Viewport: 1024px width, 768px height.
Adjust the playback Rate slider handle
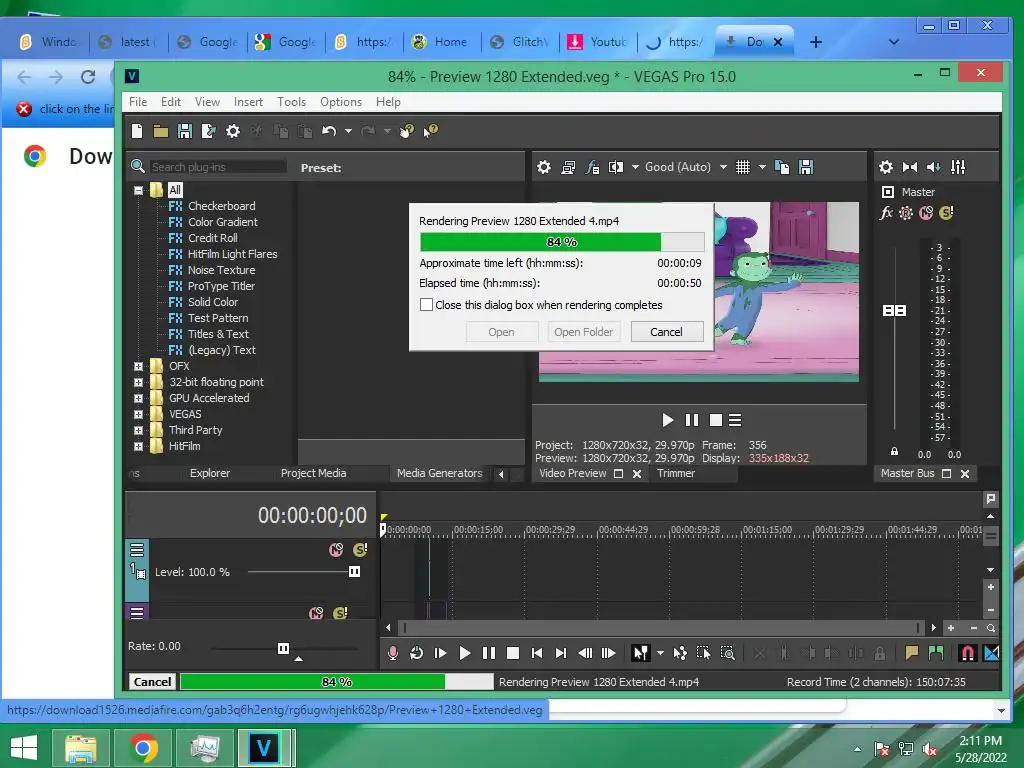point(283,648)
